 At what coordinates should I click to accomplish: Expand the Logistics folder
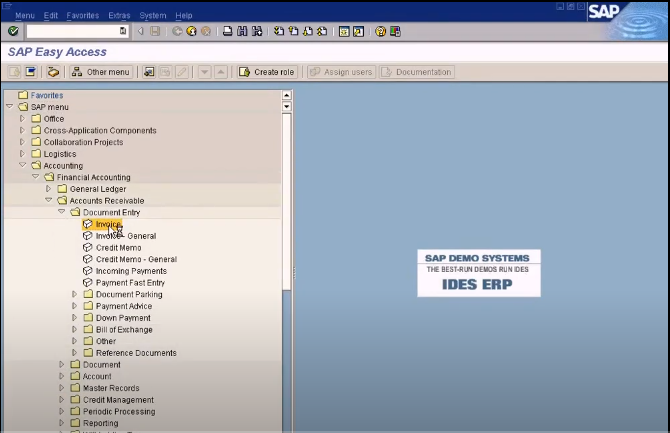coord(22,153)
